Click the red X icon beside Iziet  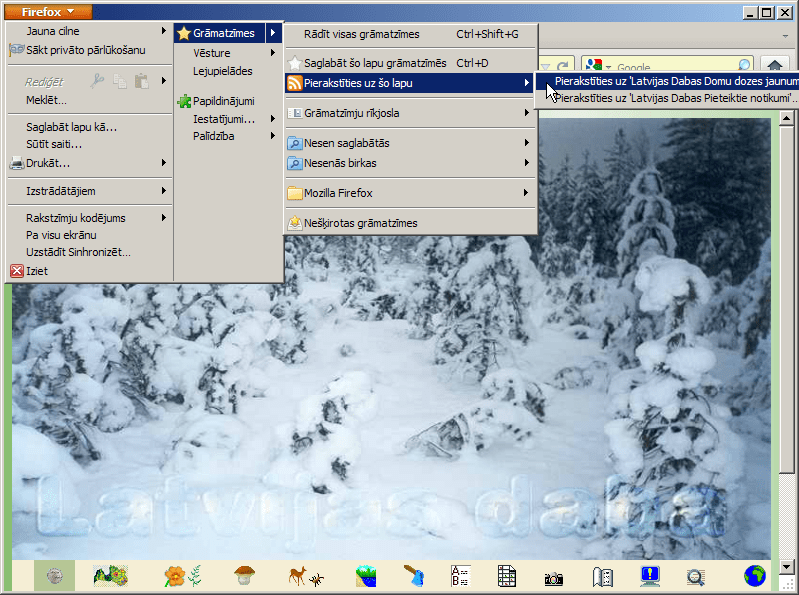click(x=17, y=271)
